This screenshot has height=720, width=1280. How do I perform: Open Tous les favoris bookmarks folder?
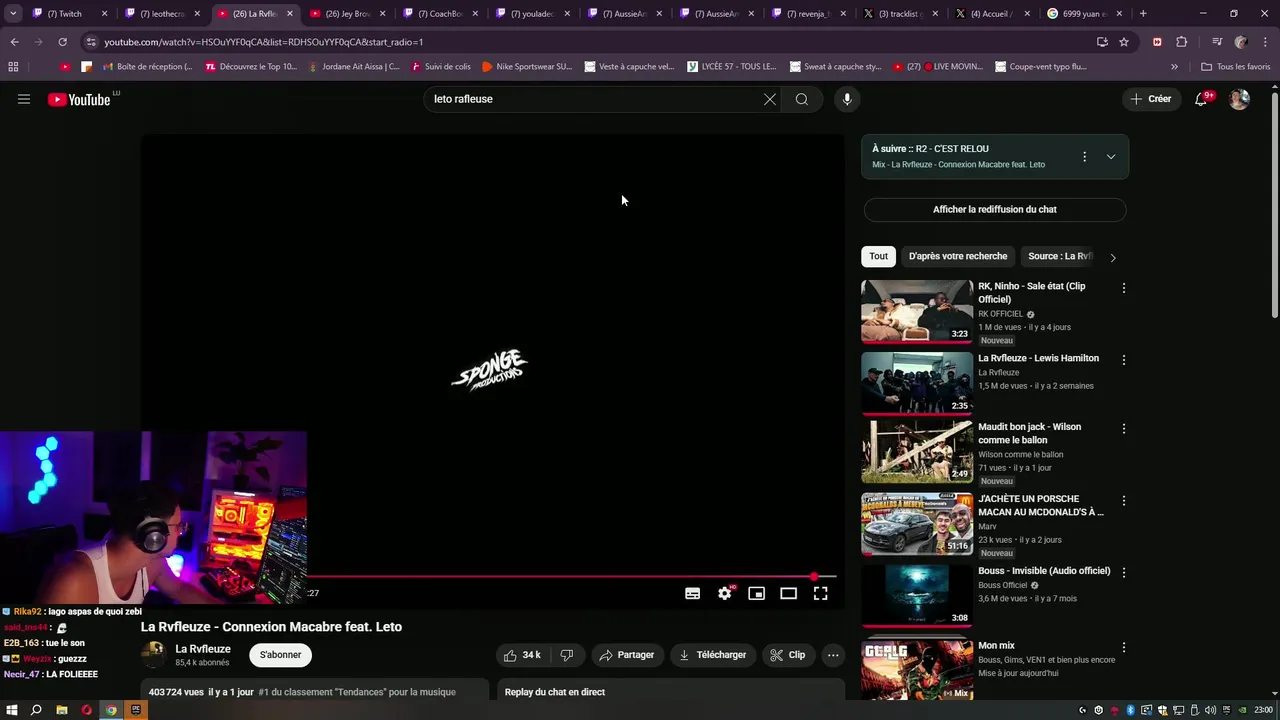(1236, 67)
